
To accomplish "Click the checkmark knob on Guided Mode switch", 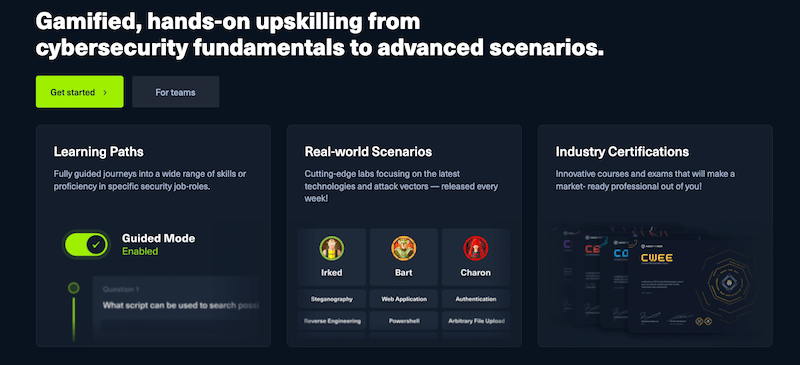I will 96,245.
